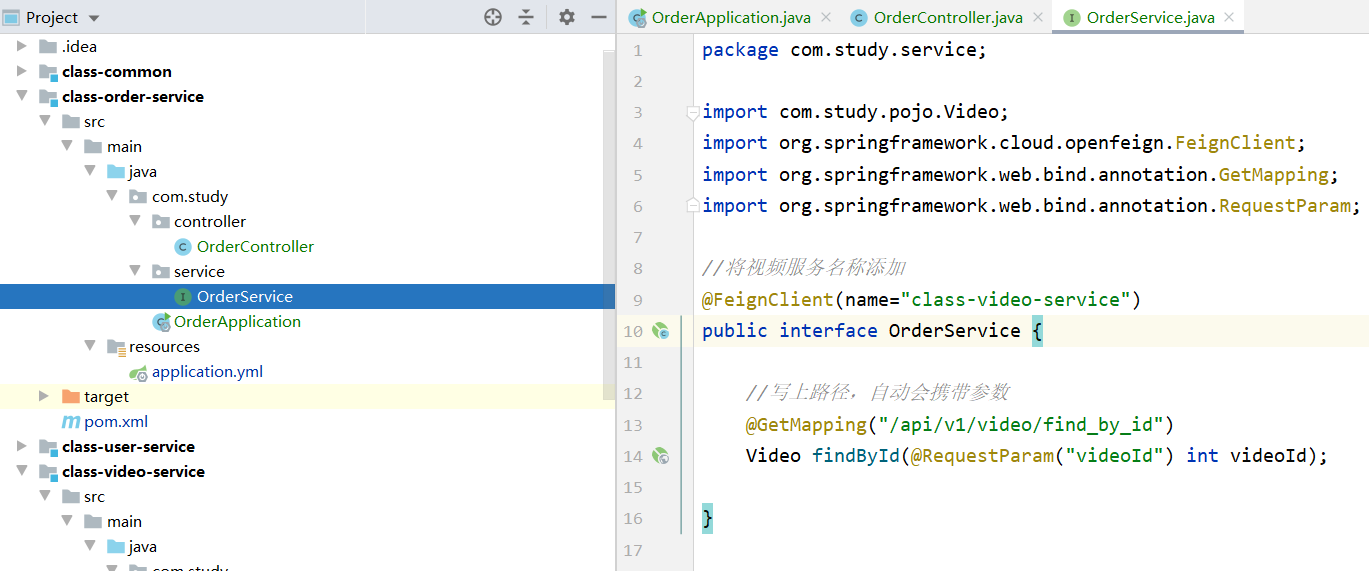Click FeignClient in import line 4

[x=1234, y=142]
